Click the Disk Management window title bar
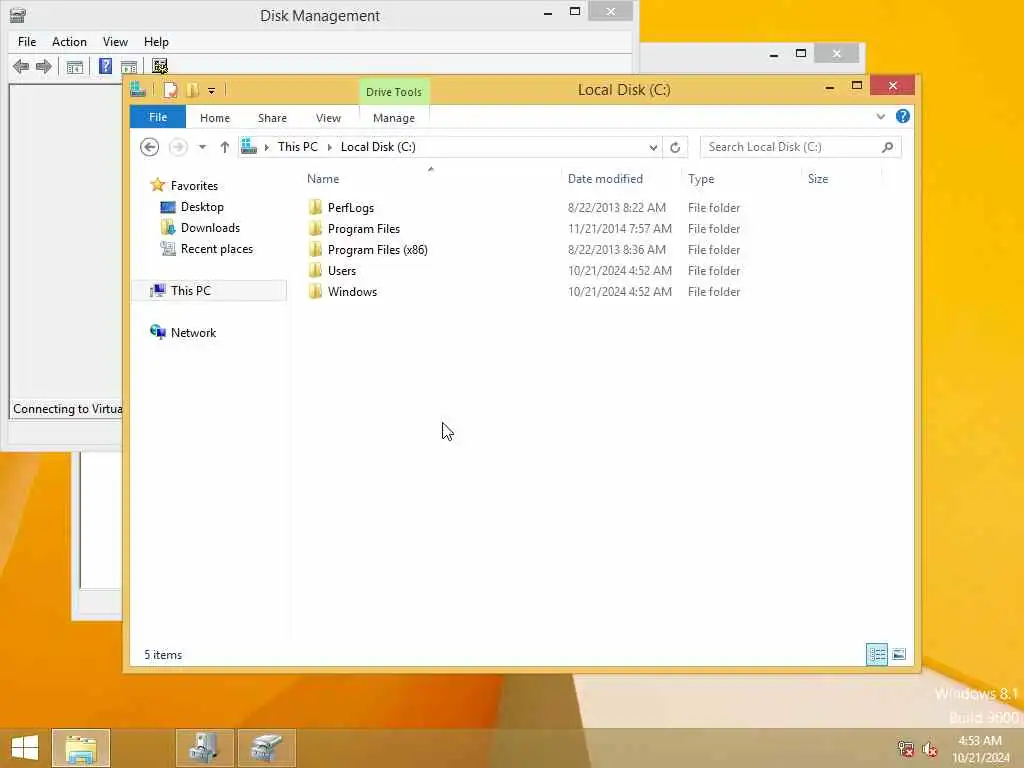1024x768 pixels. (x=319, y=16)
